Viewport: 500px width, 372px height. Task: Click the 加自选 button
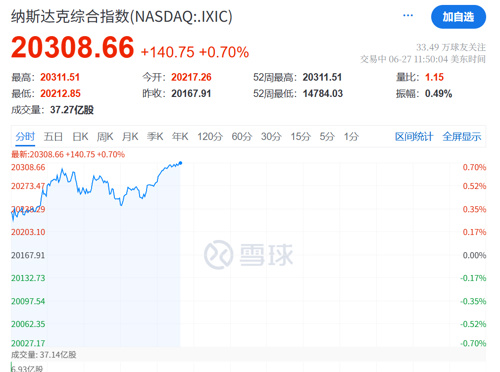pos(458,17)
